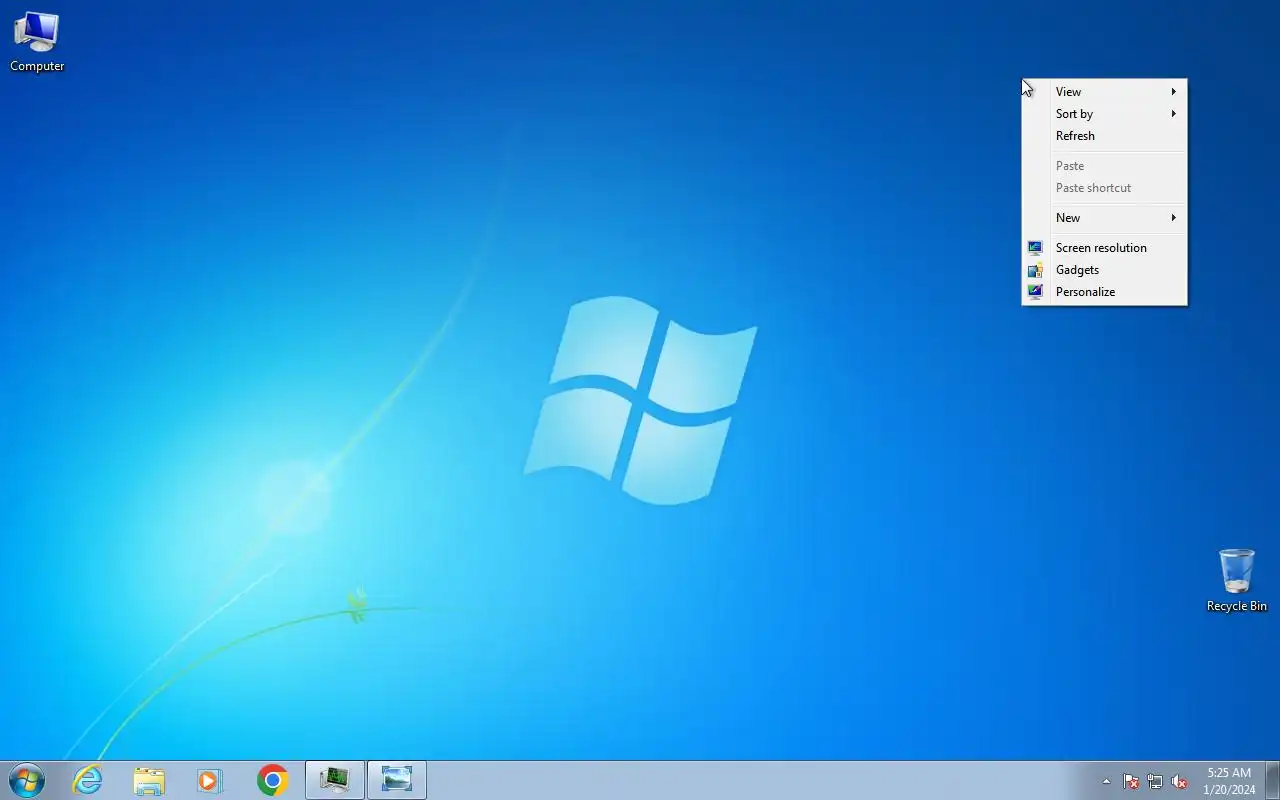Open Google Chrome from the taskbar

tap(272, 780)
